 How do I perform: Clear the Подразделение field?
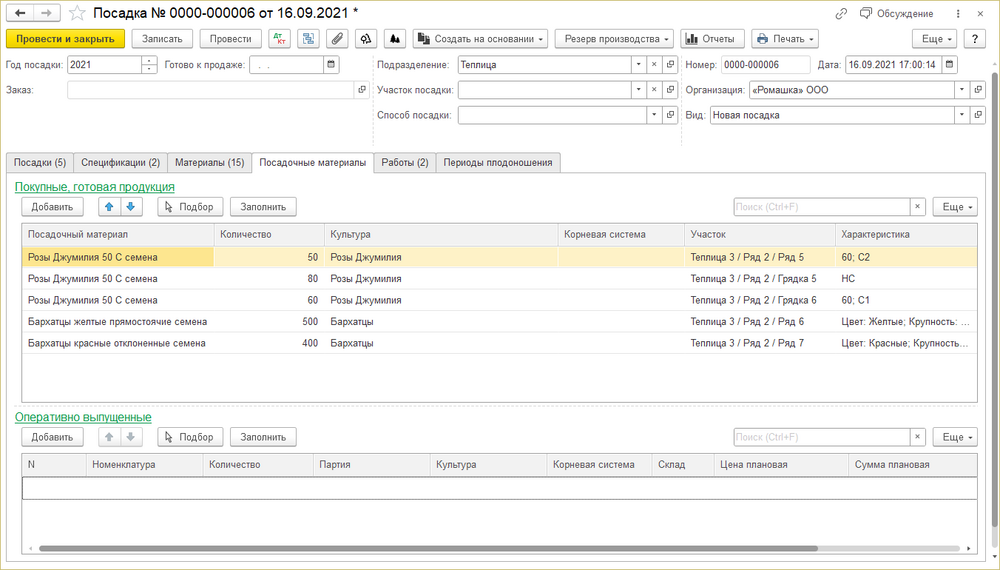(654, 64)
